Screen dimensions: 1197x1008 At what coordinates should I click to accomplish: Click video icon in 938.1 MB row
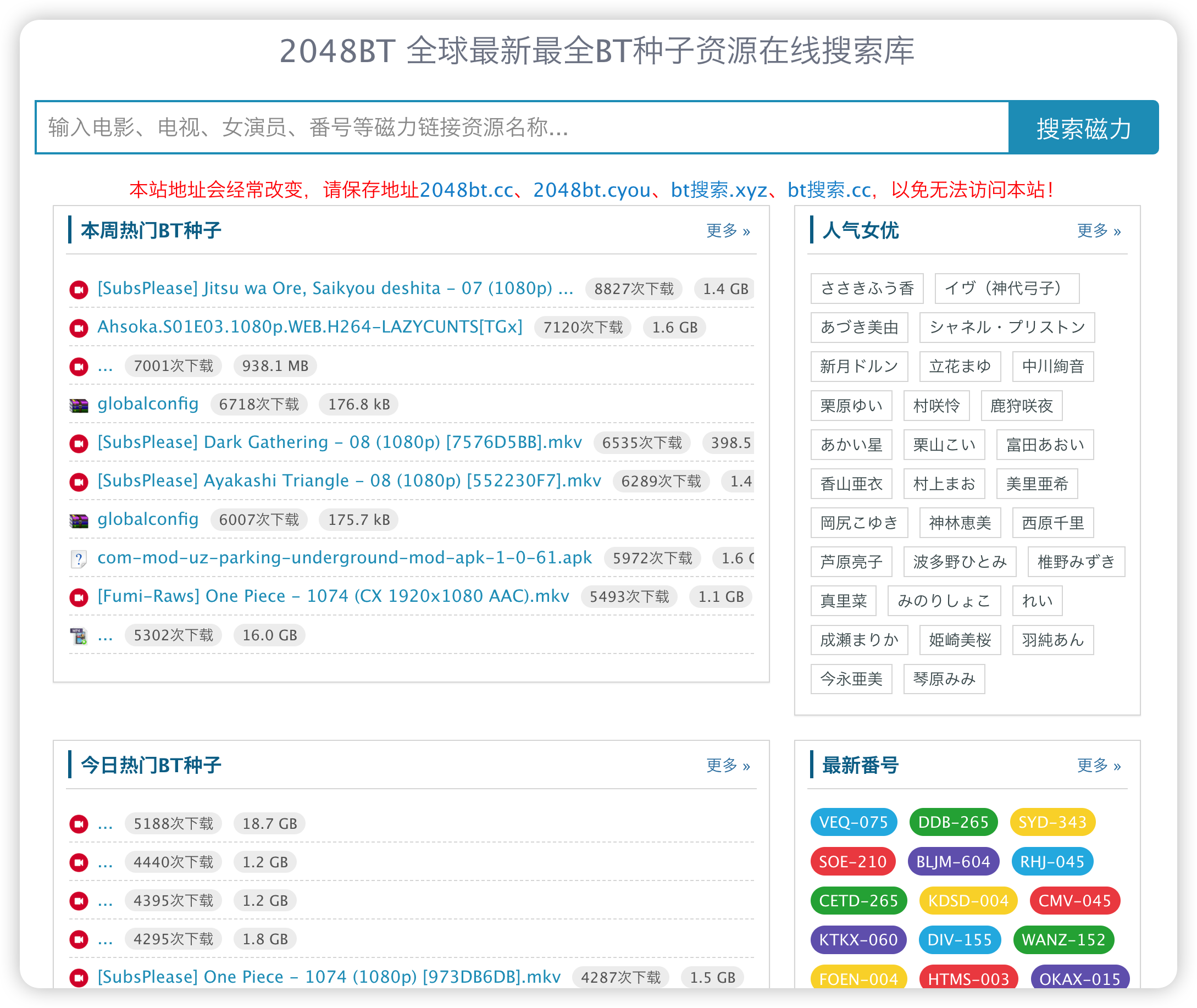click(x=79, y=366)
